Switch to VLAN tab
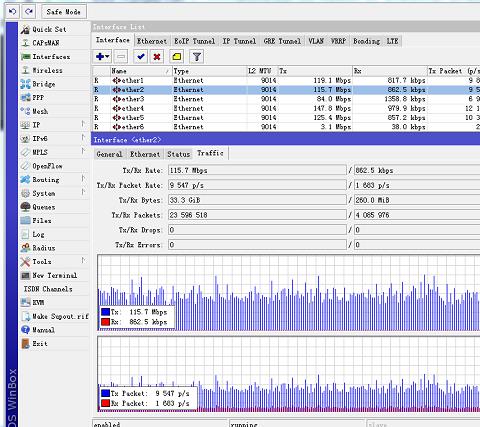 (x=316, y=41)
